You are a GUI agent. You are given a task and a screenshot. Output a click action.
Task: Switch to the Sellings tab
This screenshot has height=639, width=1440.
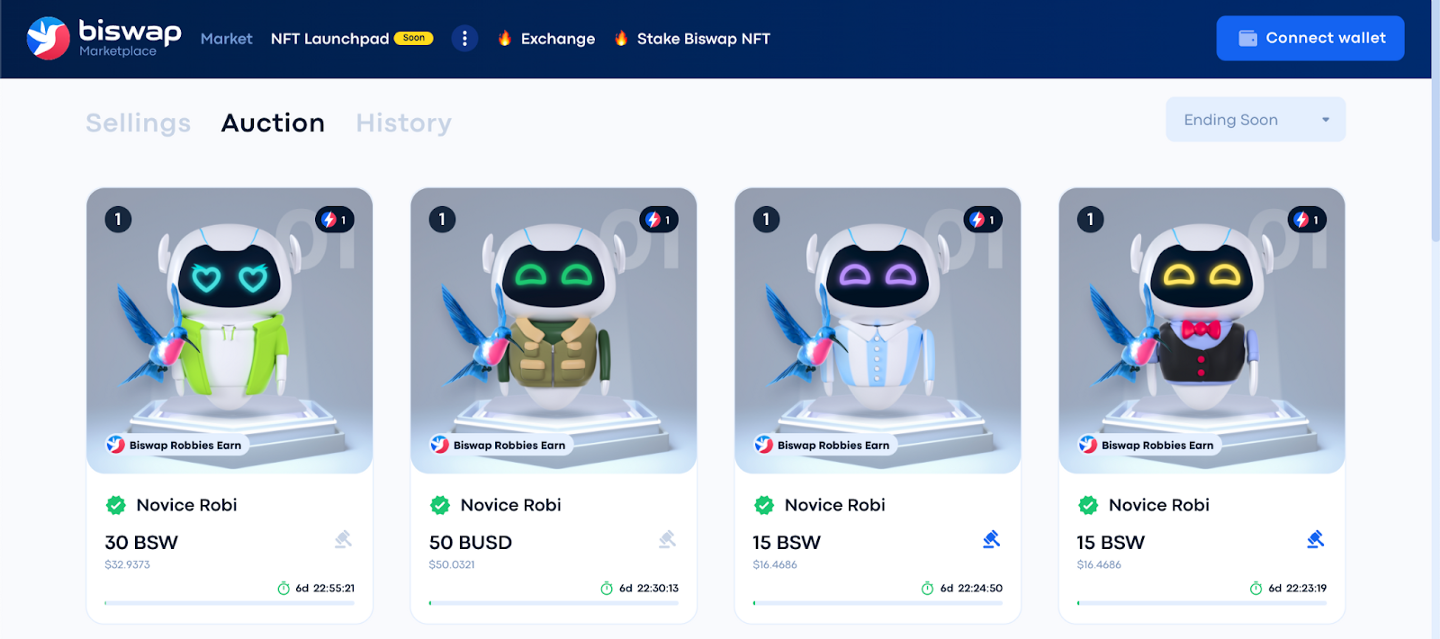pos(138,123)
